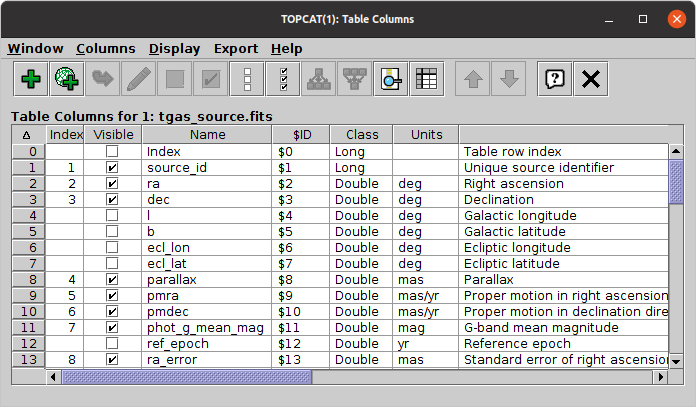Open help with the question mark icon
The width and height of the screenshot is (696, 407).
552,80
